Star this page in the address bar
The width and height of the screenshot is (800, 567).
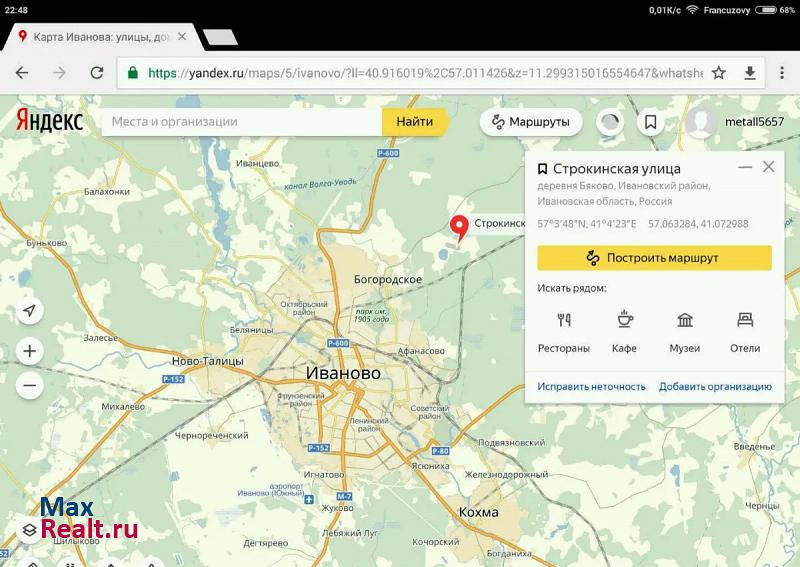pos(718,73)
